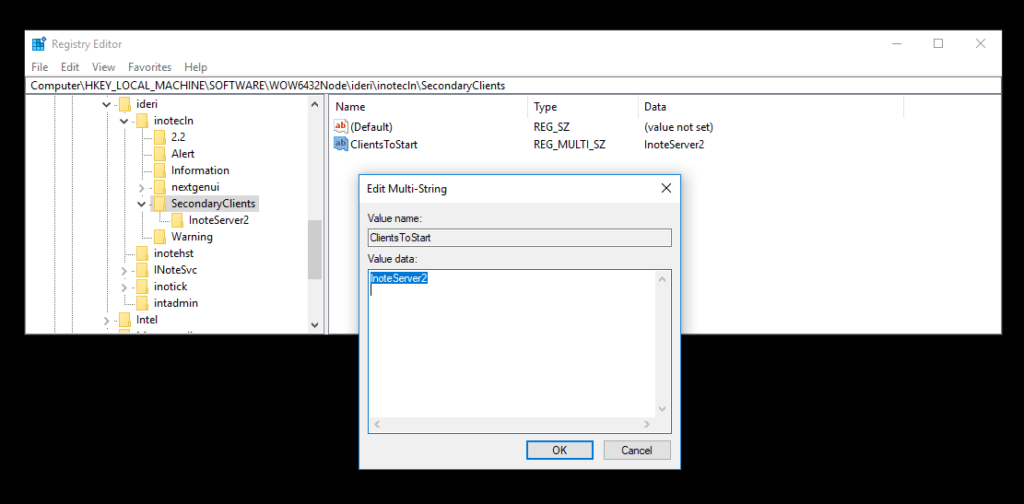Expand the inotick tree node
The width and height of the screenshot is (1024, 504).
click(124, 287)
